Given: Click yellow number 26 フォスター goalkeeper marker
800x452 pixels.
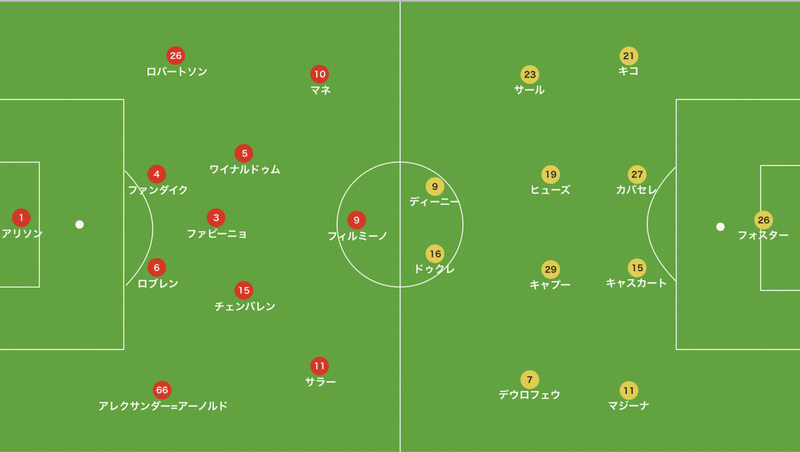Looking at the screenshot, I should [763, 220].
